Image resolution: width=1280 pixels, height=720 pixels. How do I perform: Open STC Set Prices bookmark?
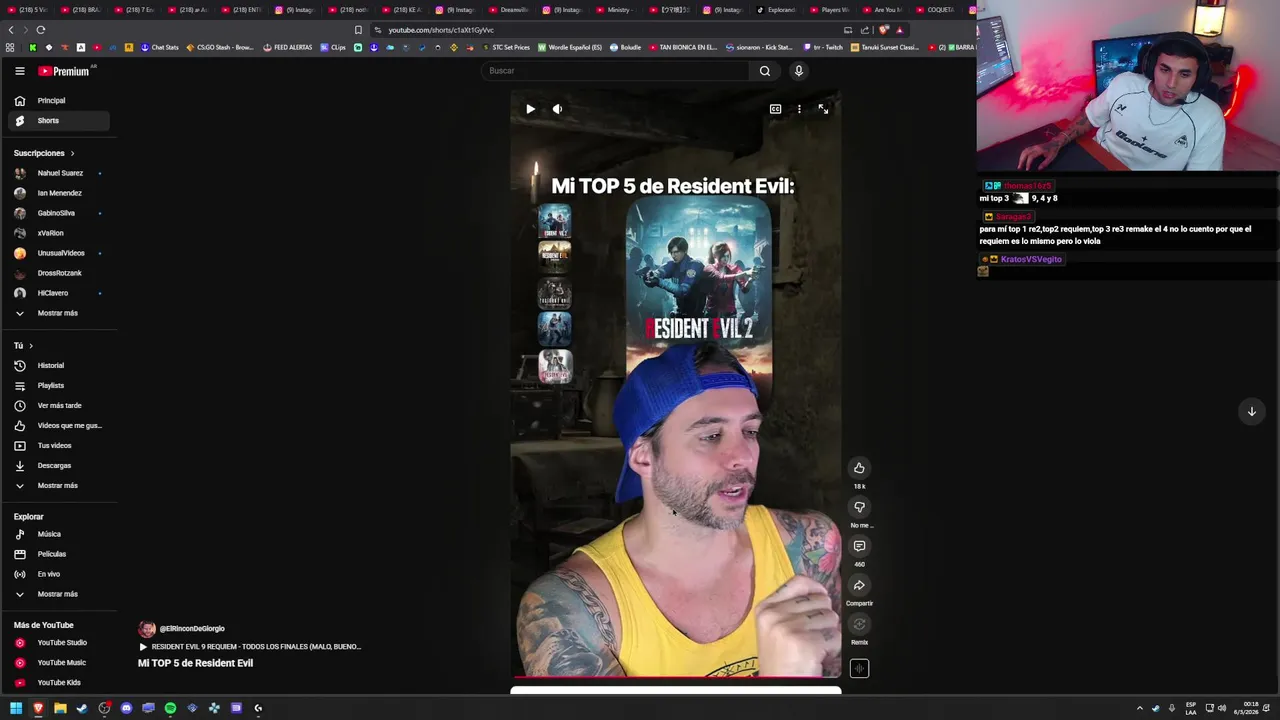coord(506,47)
